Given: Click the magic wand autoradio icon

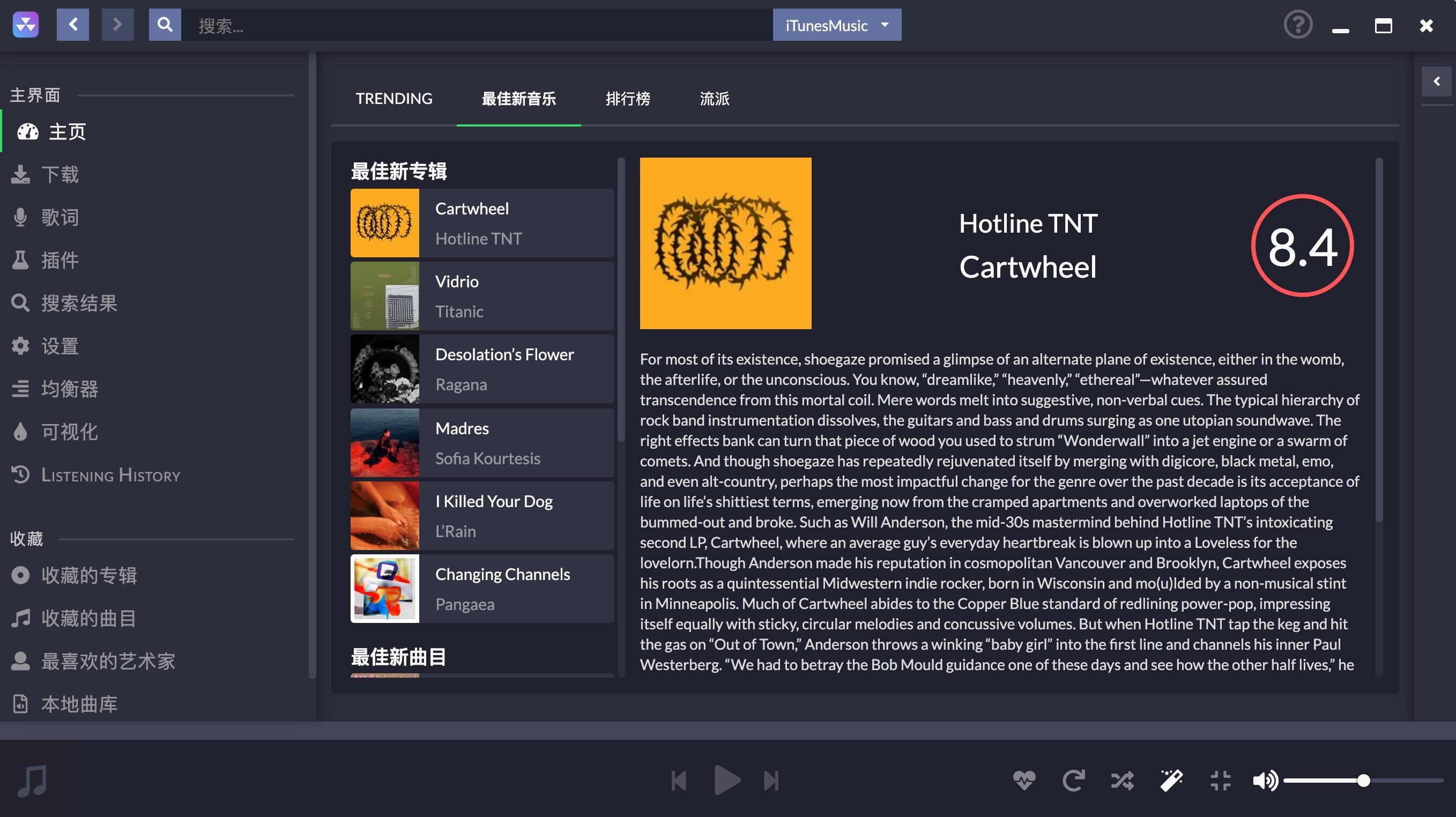Looking at the screenshot, I should point(1171,781).
